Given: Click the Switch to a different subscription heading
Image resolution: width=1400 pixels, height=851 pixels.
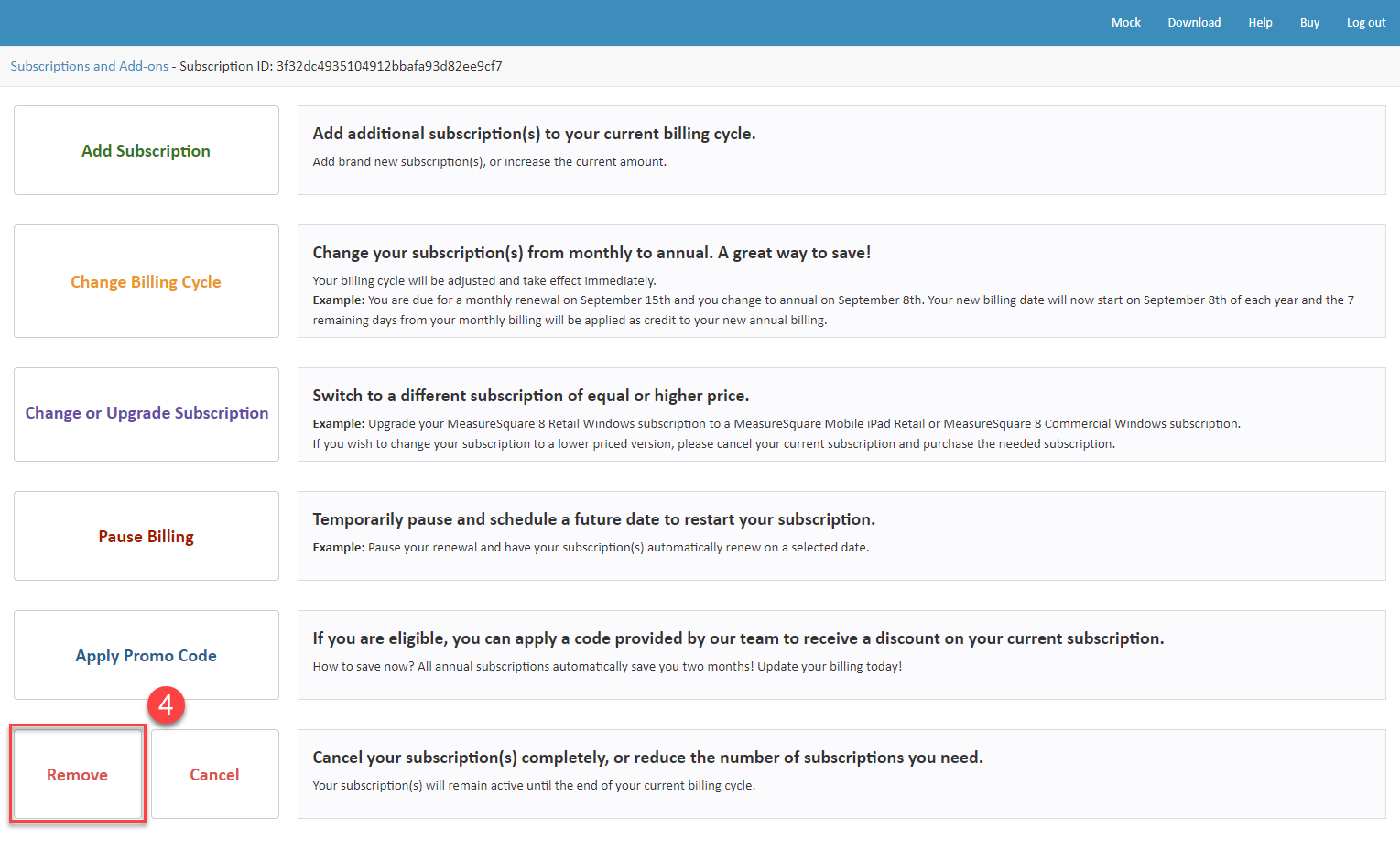Looking at the screenshot, I should point(531,396).
